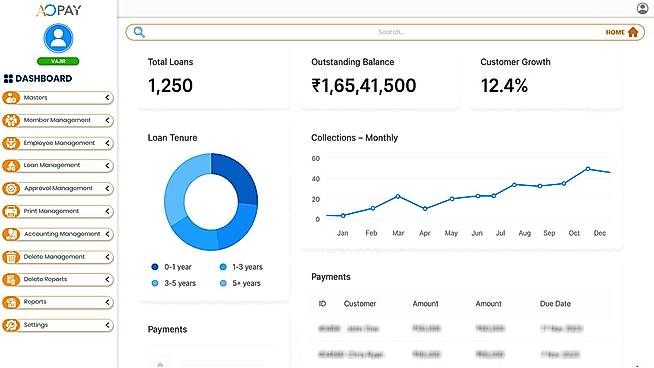654x368 pixels.
Task: Expand the Accounting Management chevron
Action: click(108, 234)
